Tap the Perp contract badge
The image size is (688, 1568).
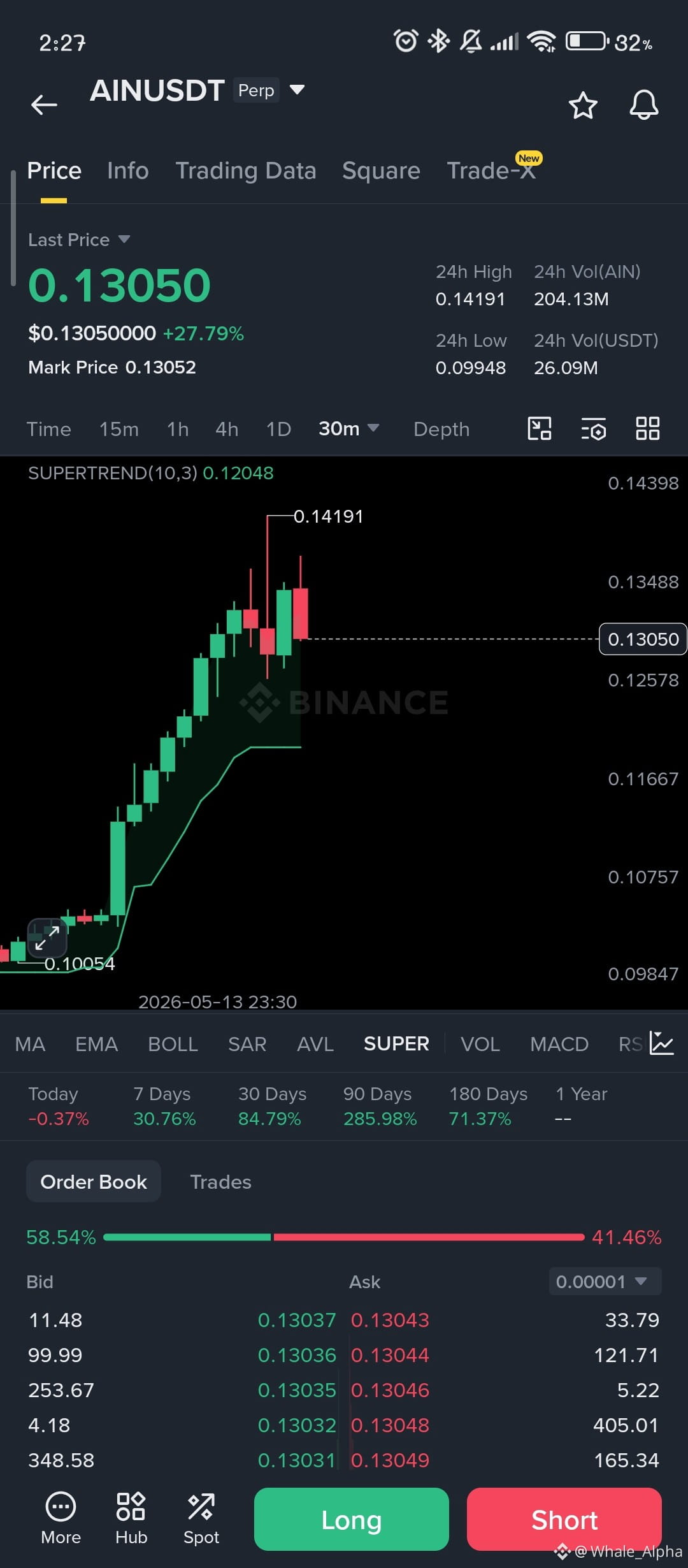[x=256, y=91]
